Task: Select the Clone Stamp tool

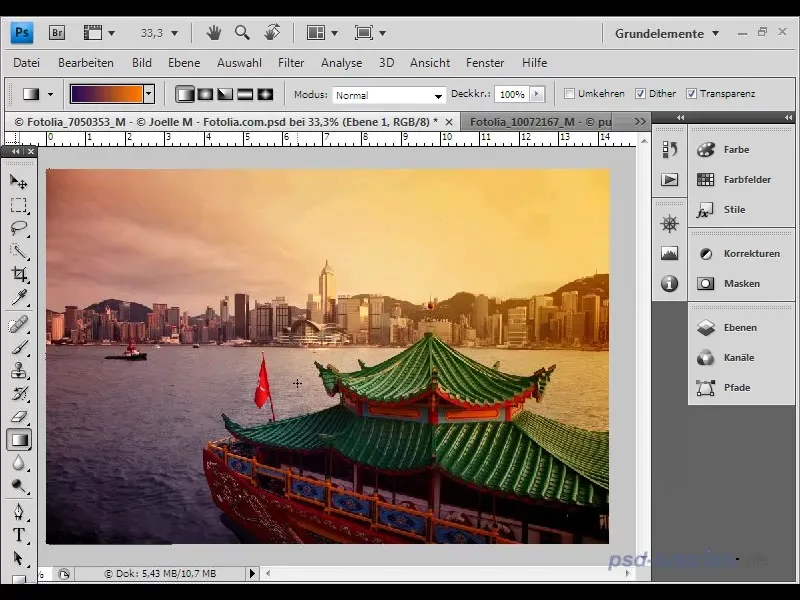Action: tap(19, 370)
